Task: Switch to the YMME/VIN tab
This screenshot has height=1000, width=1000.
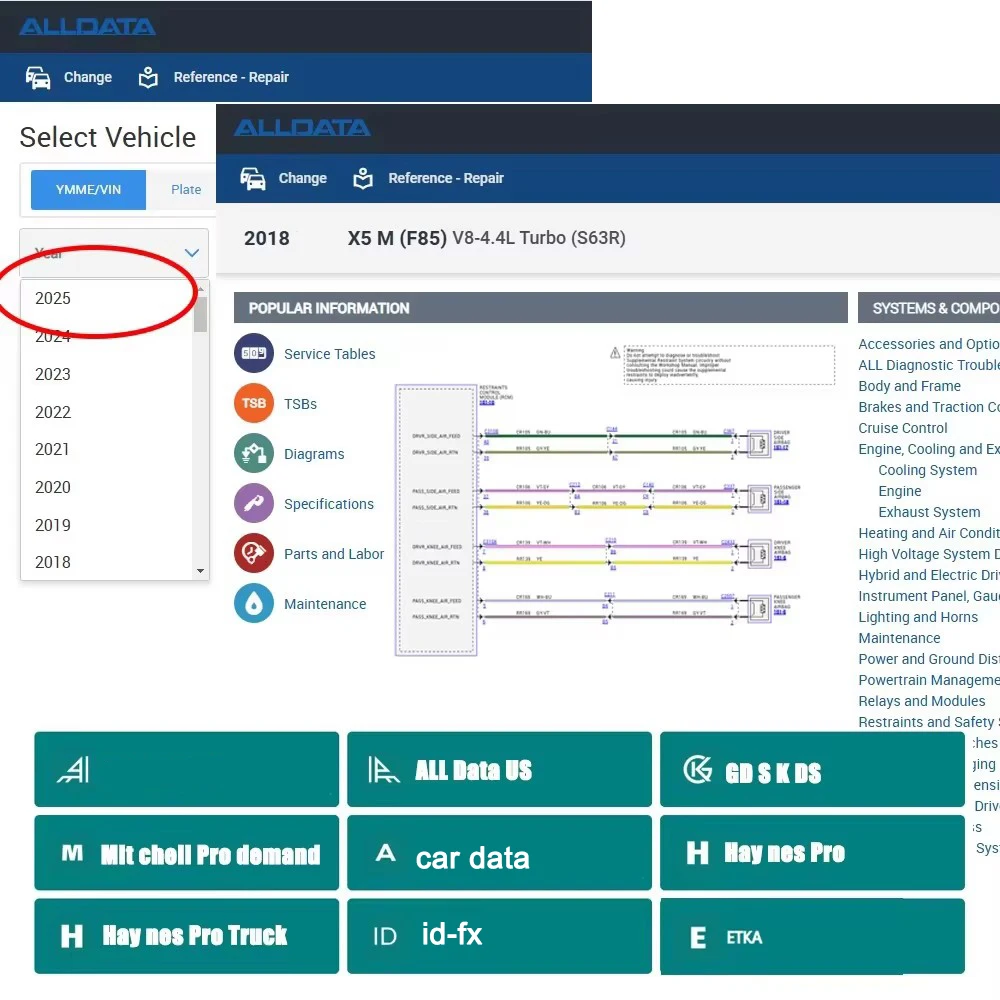Action: (88, 189)
